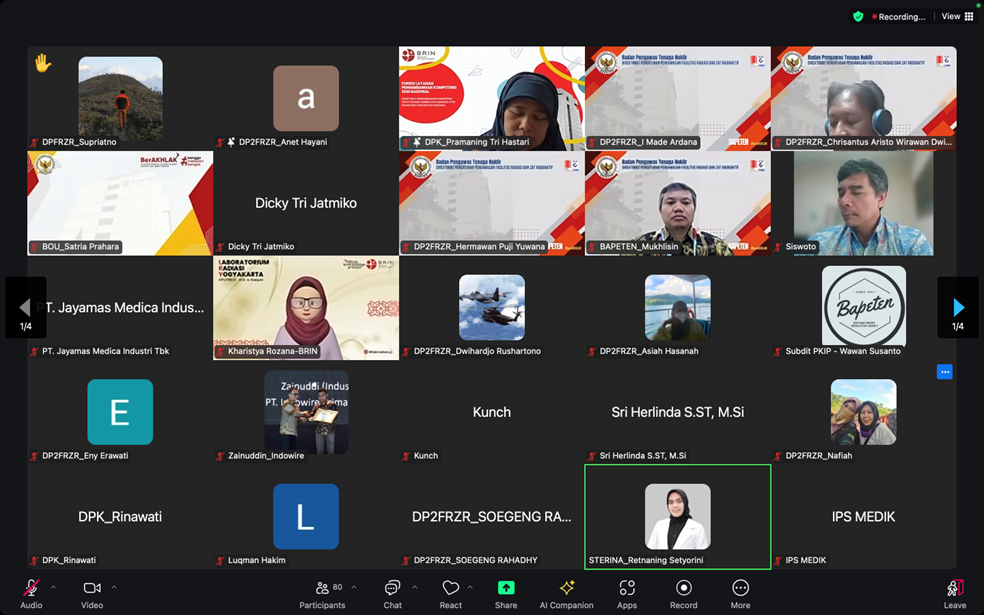Toggle the Video camera on
The height and width of the screenshot is (615, 984).
92,589
